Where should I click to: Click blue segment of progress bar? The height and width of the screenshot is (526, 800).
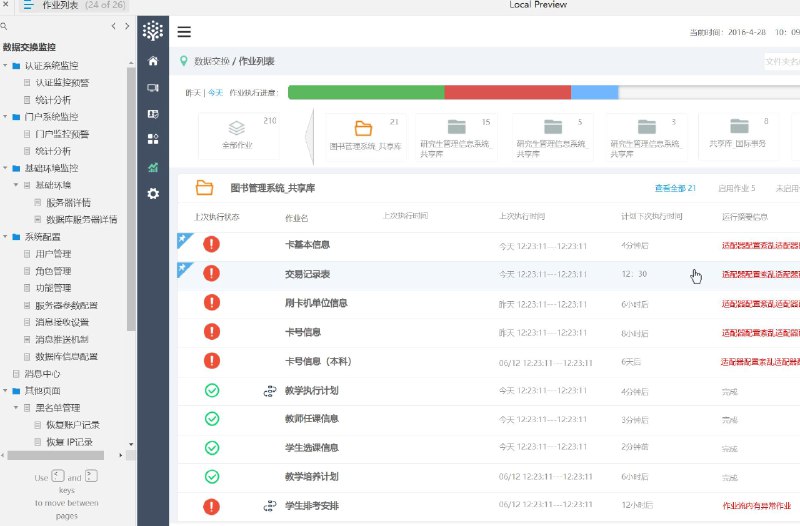pos(594,92)
